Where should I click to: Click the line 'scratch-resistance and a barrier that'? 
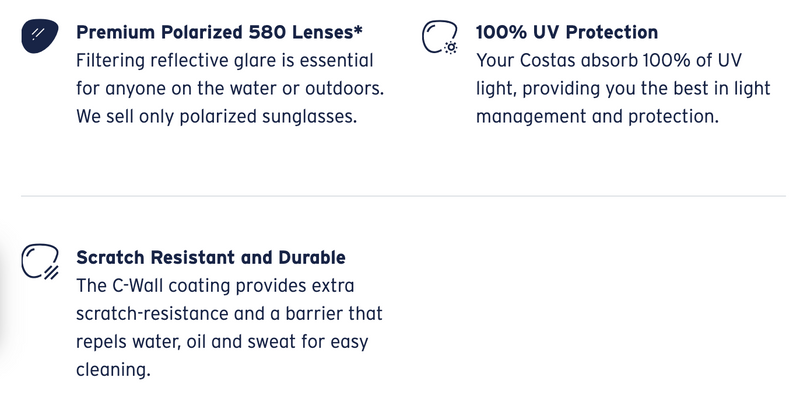[229, 314]
